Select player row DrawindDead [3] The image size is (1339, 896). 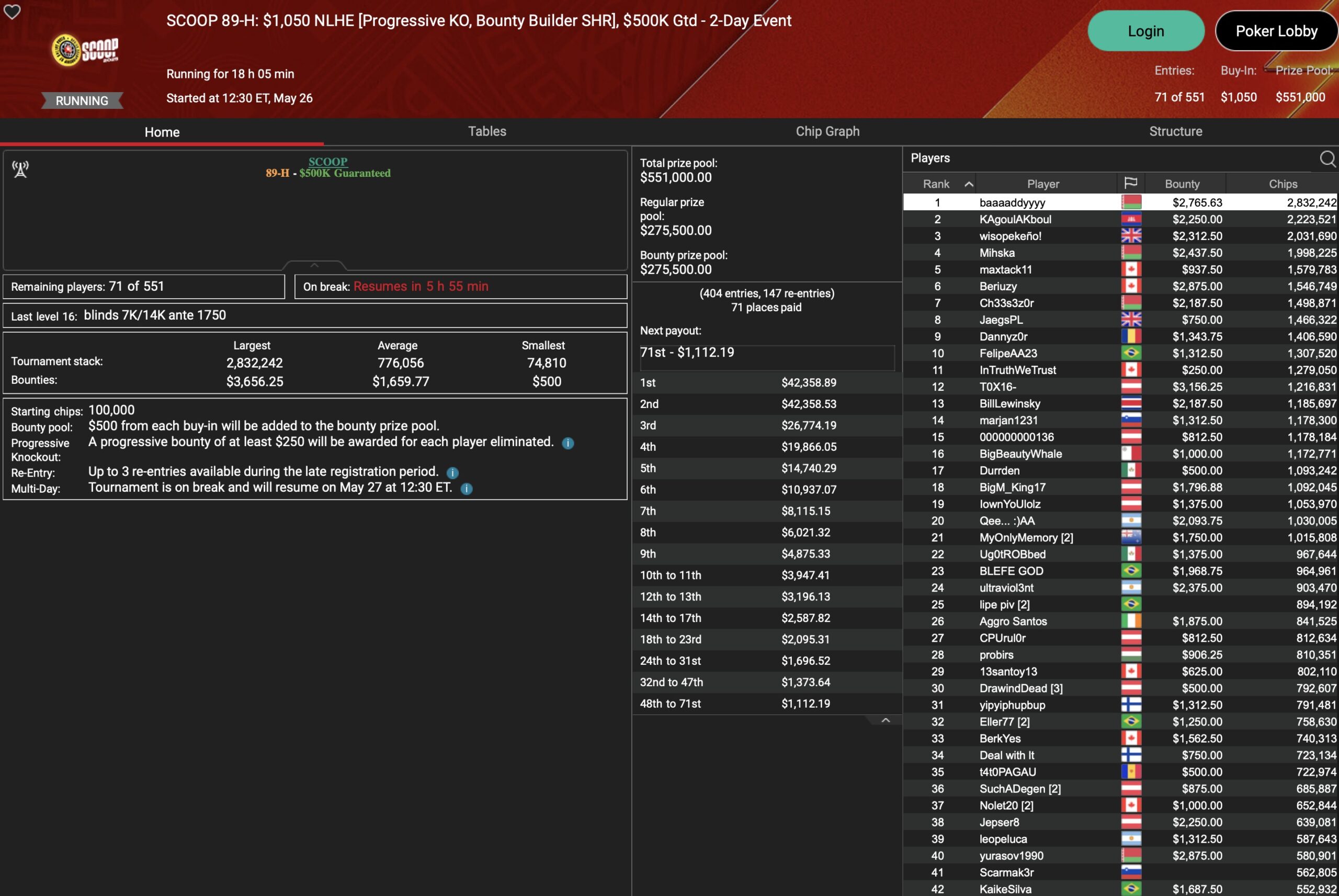click(1121, 688)
